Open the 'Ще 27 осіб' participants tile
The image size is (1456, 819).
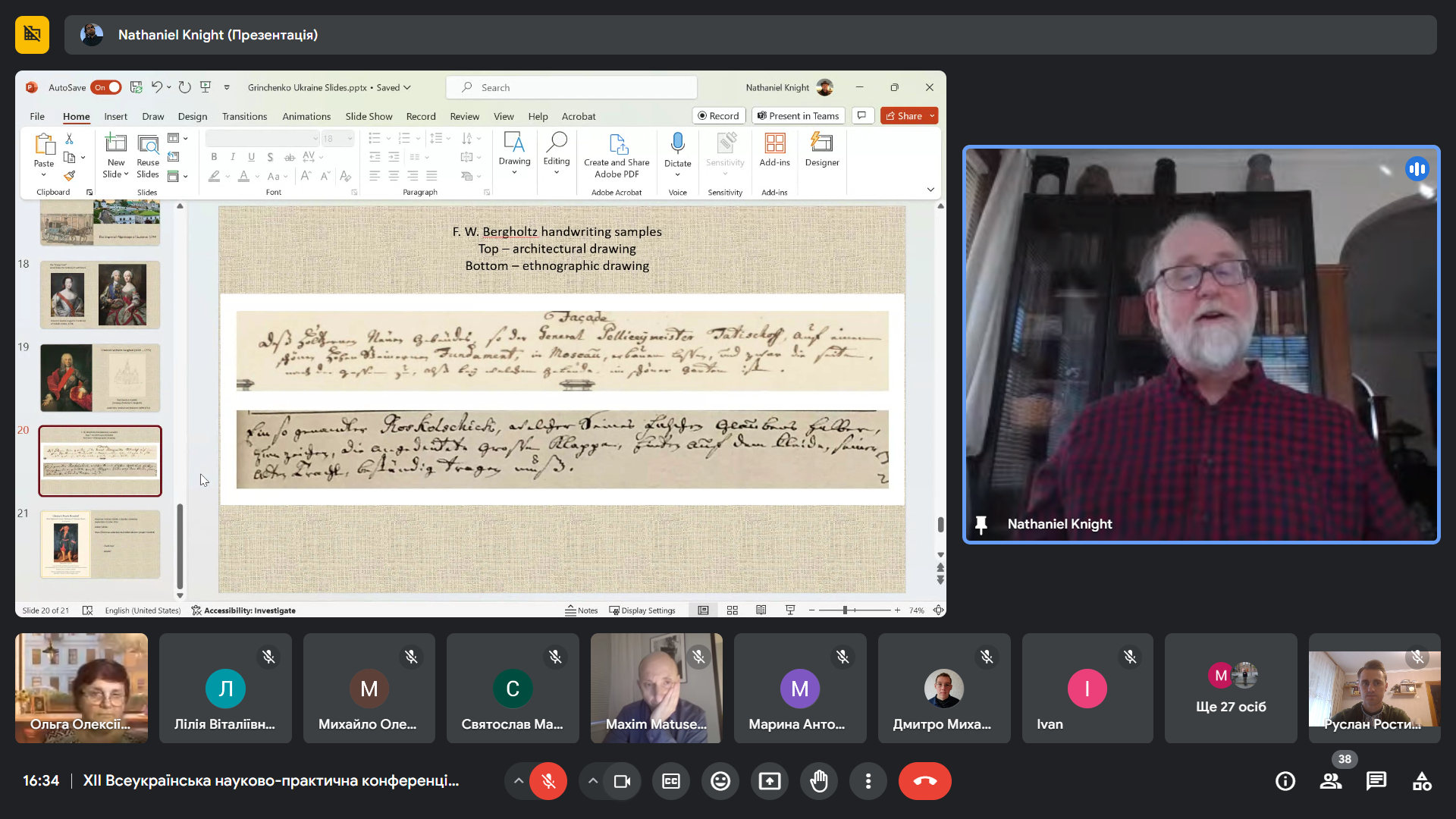coord(1231,689)
